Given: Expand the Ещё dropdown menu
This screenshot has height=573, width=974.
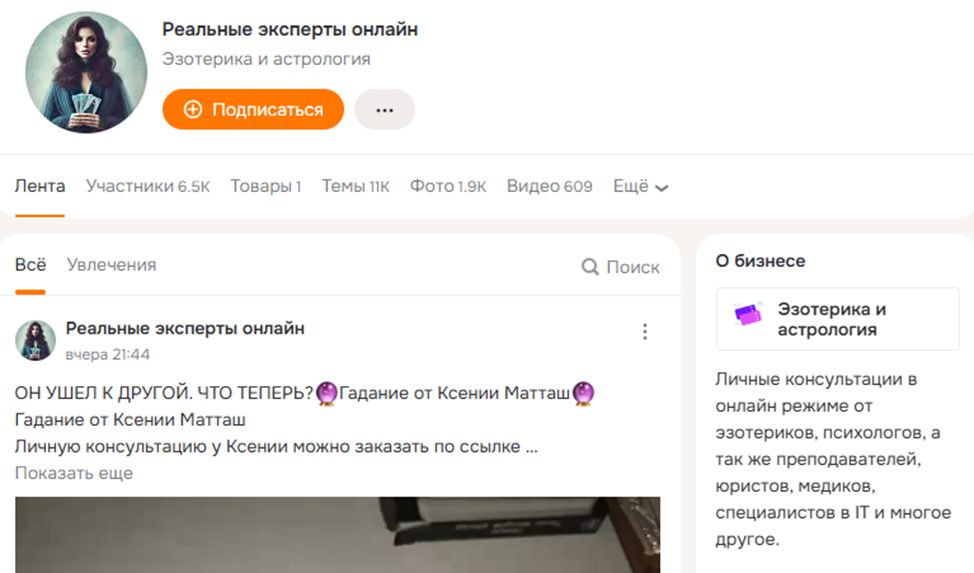Looking at the screenshot, I should tap(640, 186).
